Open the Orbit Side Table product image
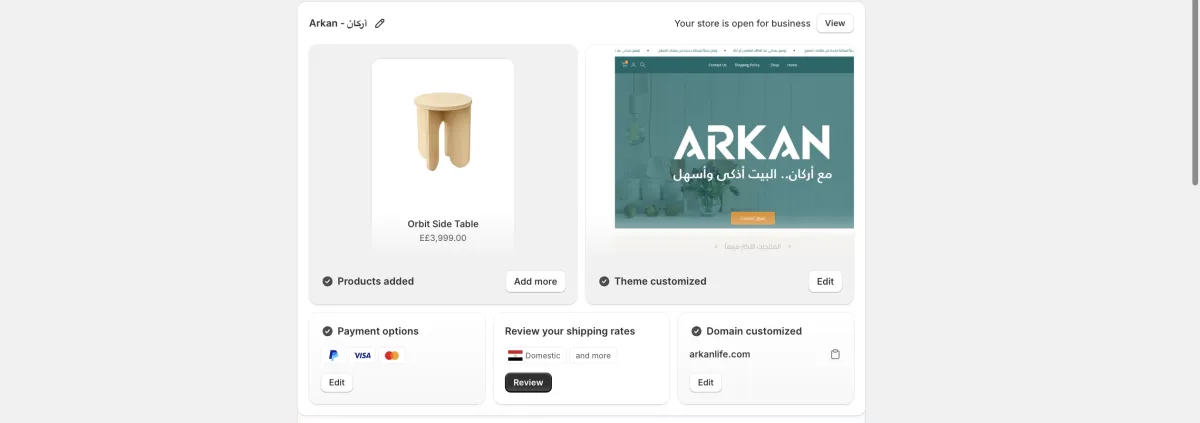Viewport: 1200px width, 423px height. 443,135
